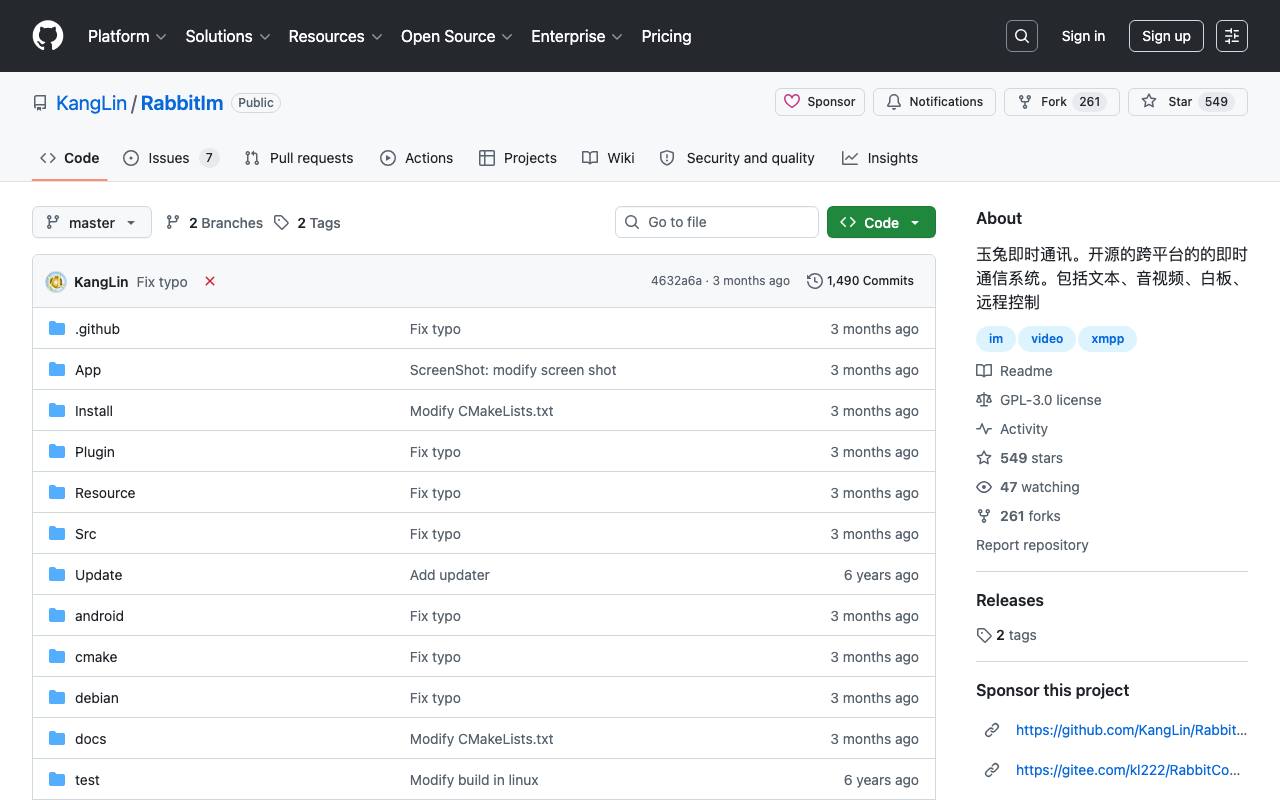Viewport: 1280px width, 800px height.
Task: Open commit hash 4632a6a
Action: (676, 281)
